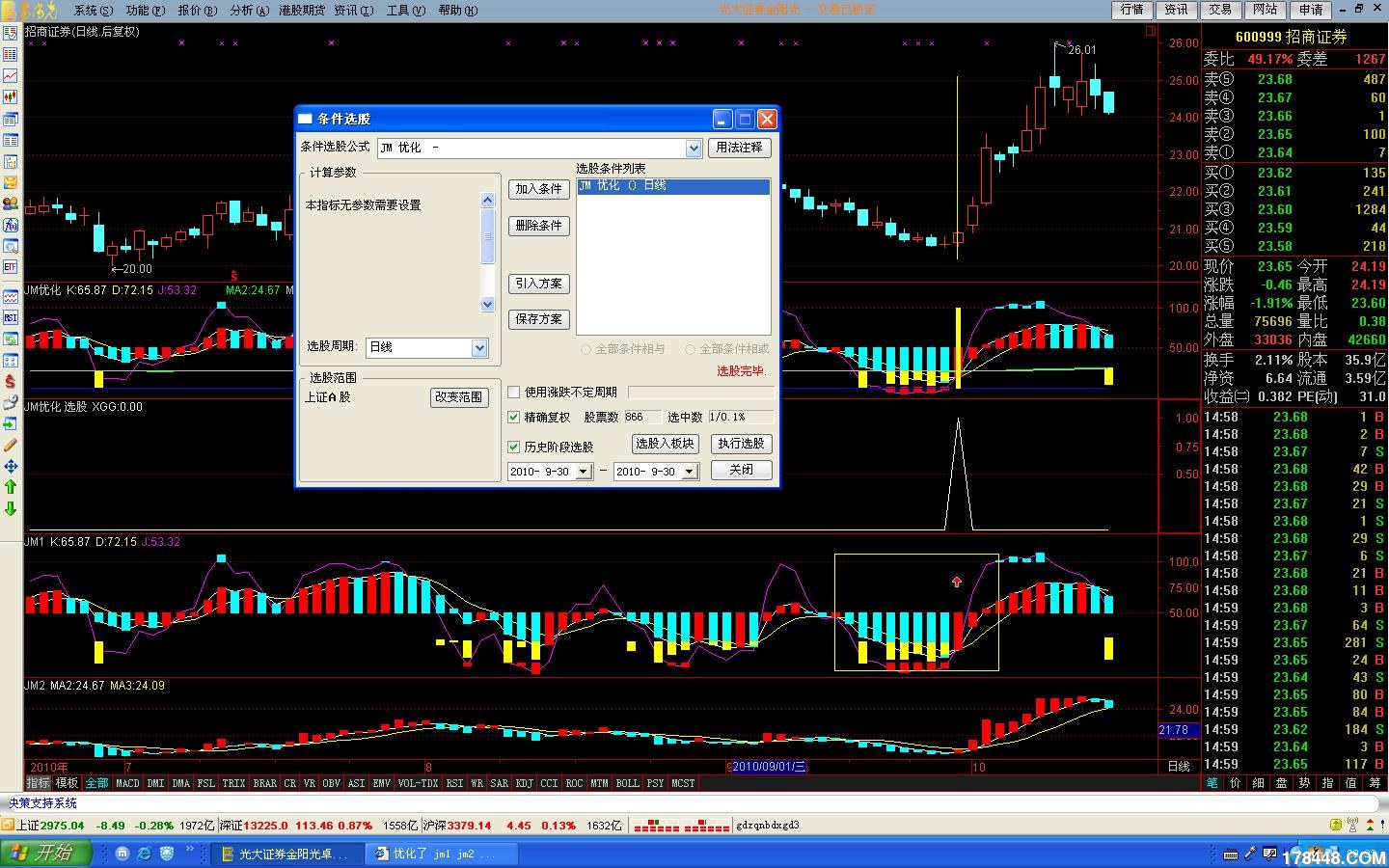Open the 帮助 menu
The width and height of the screenshot is (1389, 868).
pyautogui.click(x=457, y=10)
